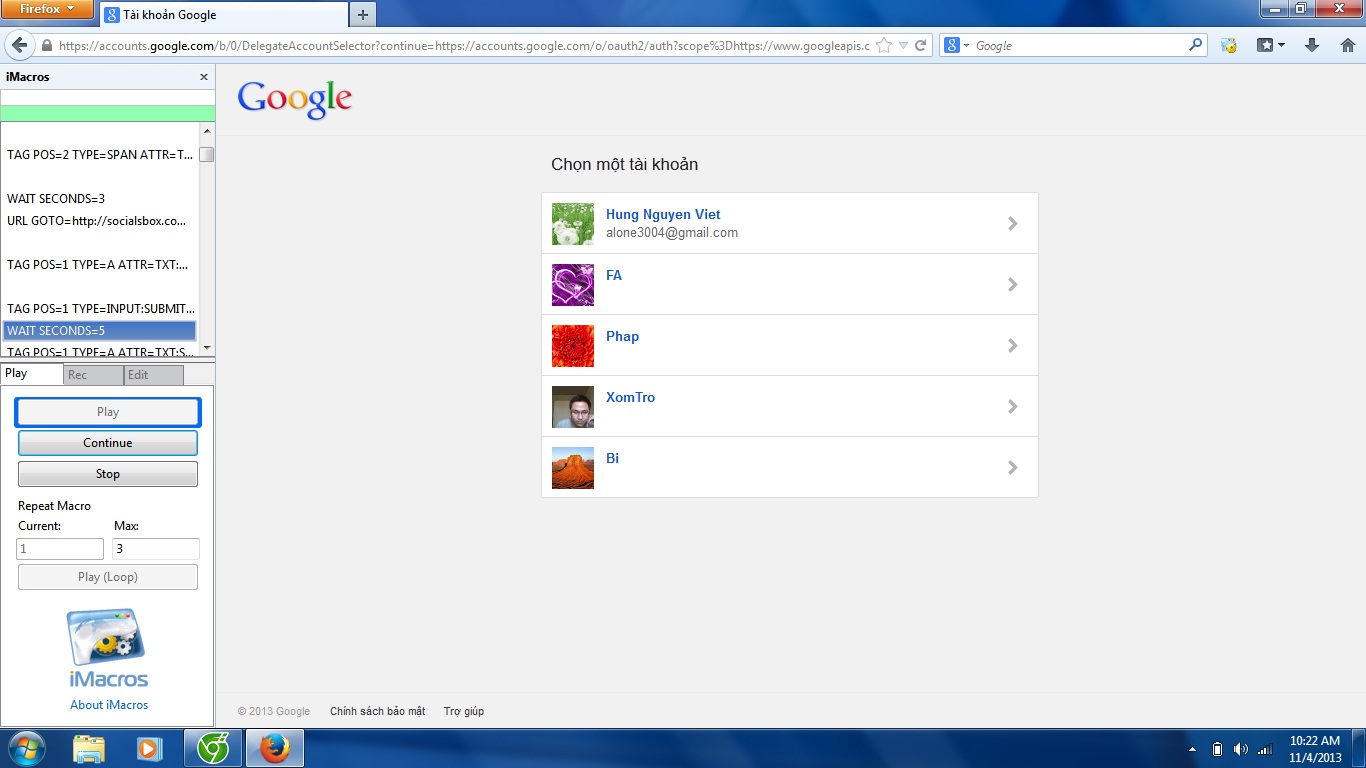Bookmark this page with the star icon
The height and width of the screenshot is (768, 1366).
click(x=884, y=46)
